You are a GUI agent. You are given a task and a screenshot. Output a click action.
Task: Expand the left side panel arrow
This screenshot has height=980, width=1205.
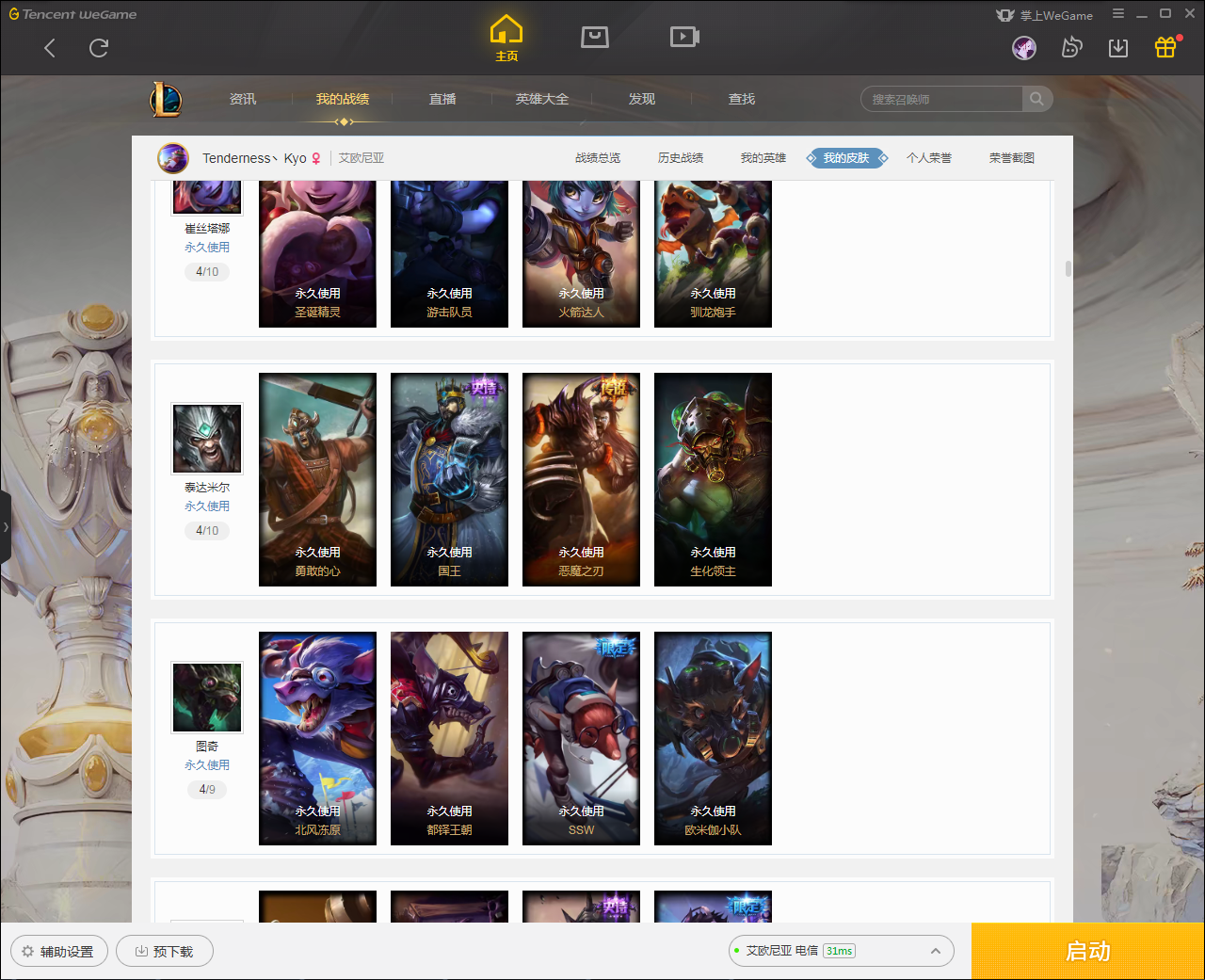tap(6, 527)
